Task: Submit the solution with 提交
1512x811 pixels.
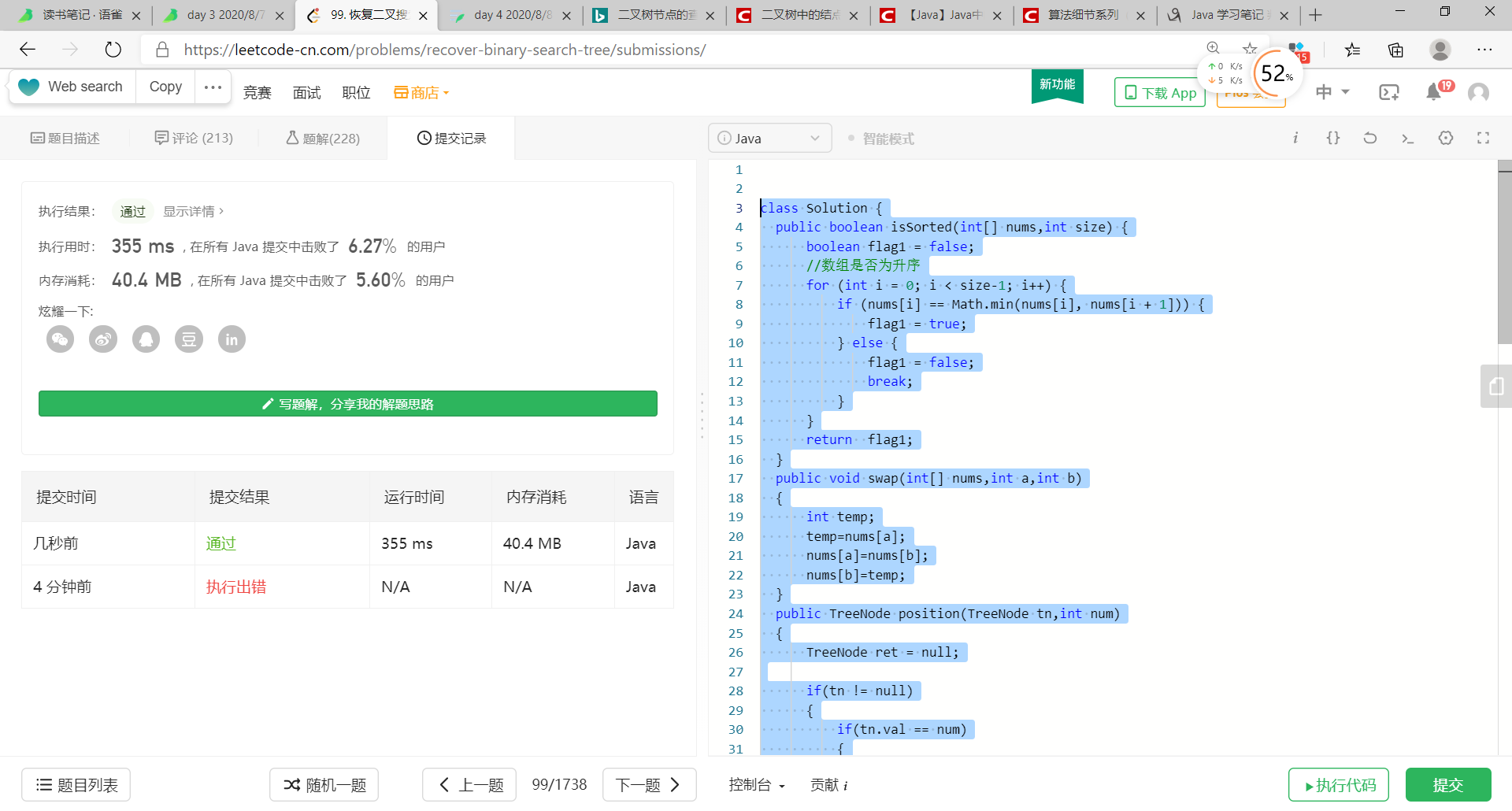Action: [x=1448, y=785]
